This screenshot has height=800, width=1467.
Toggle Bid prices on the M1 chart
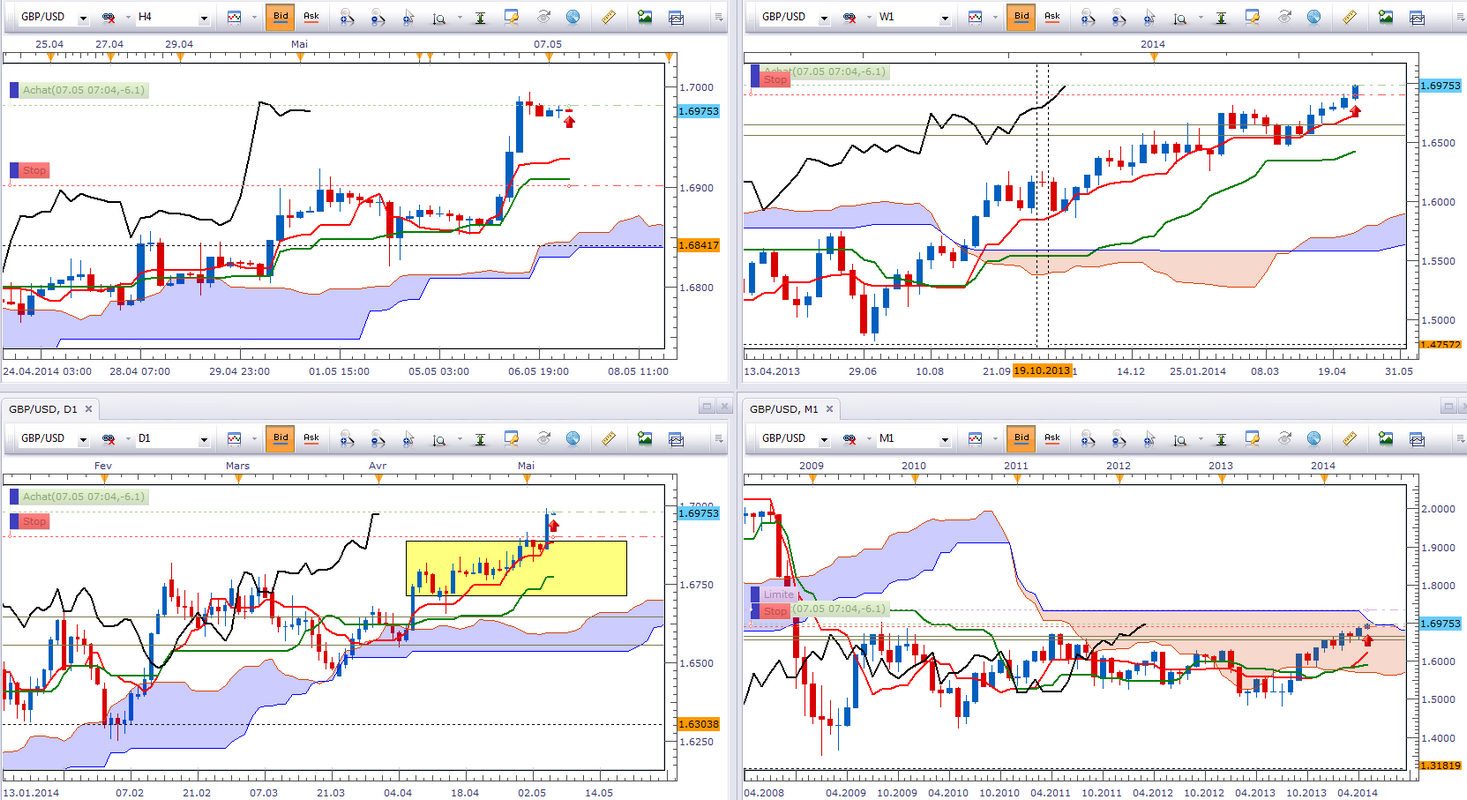[x=1020, y=438]
